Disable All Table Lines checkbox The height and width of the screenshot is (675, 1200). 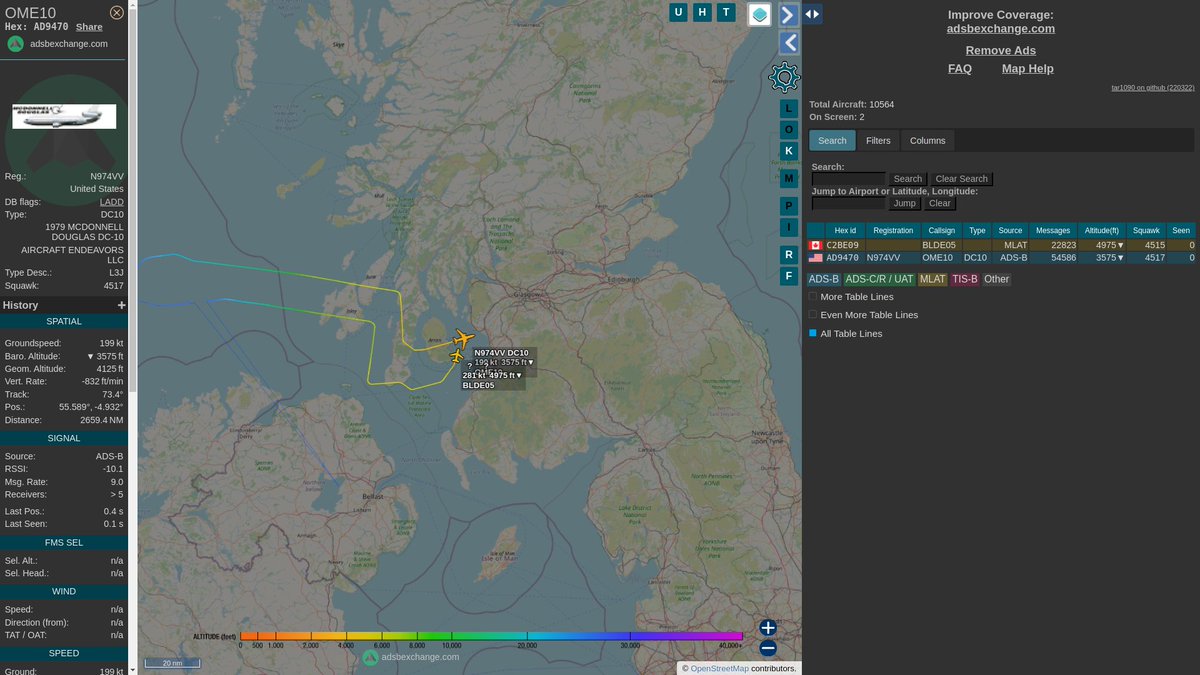click(813, 333)
